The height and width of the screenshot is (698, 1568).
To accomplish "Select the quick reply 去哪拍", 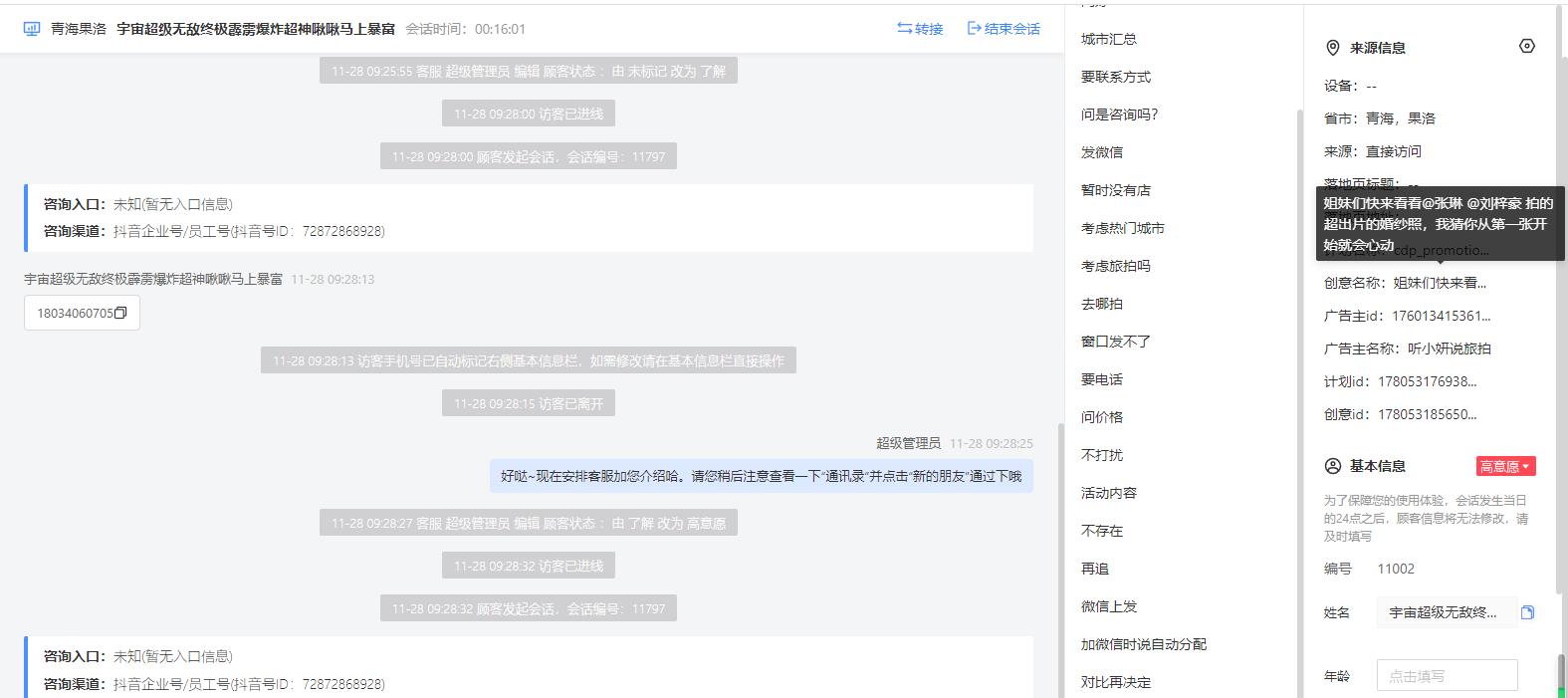I will coord(1102,304).
